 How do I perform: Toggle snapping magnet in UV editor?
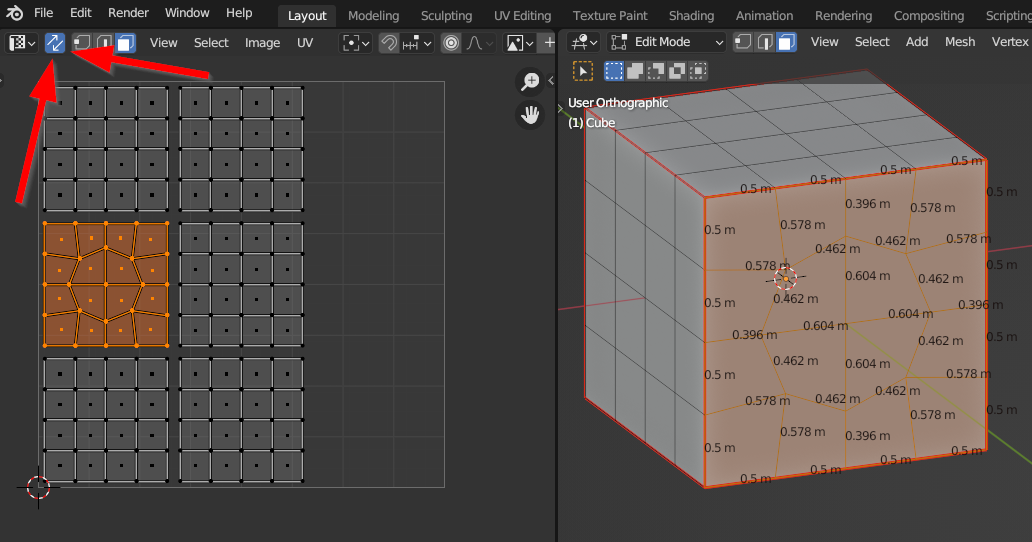[389, 43]
